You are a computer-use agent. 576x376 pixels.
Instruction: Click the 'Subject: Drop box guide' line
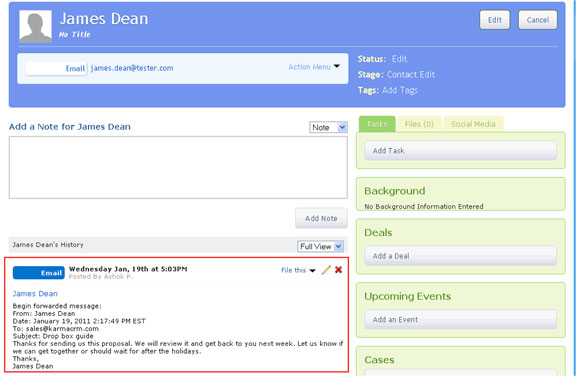pyautogui.click(x=53, y=336)
